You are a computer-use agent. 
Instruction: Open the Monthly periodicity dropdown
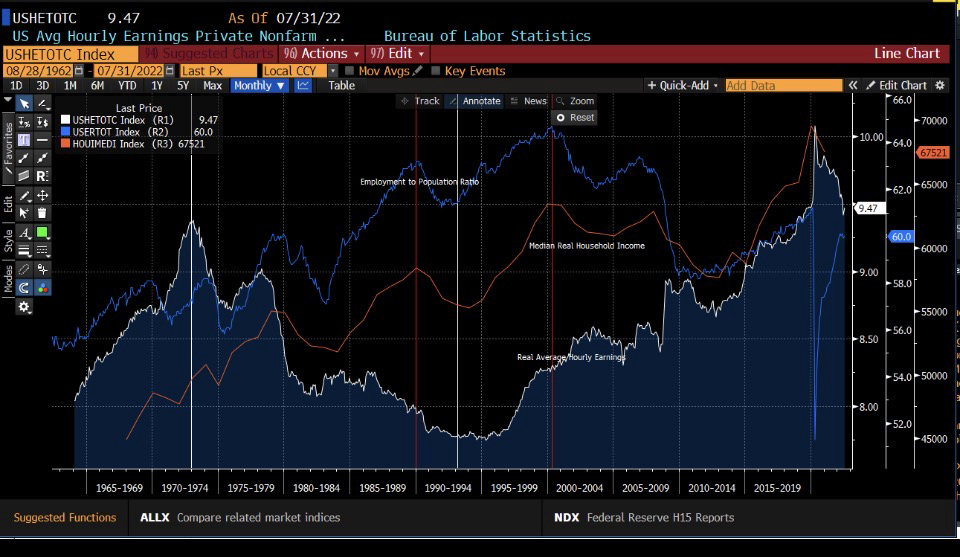259,86
